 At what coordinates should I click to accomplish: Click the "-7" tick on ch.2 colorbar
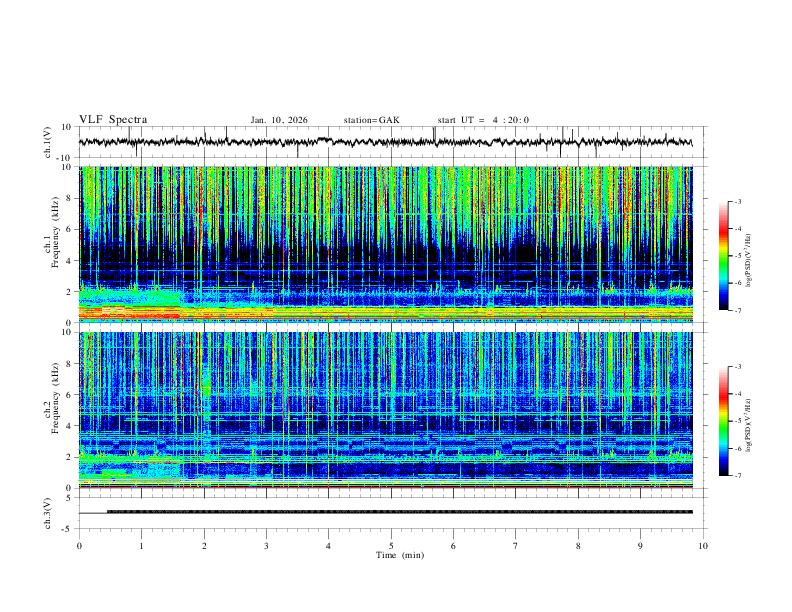(x=737, y=475)
